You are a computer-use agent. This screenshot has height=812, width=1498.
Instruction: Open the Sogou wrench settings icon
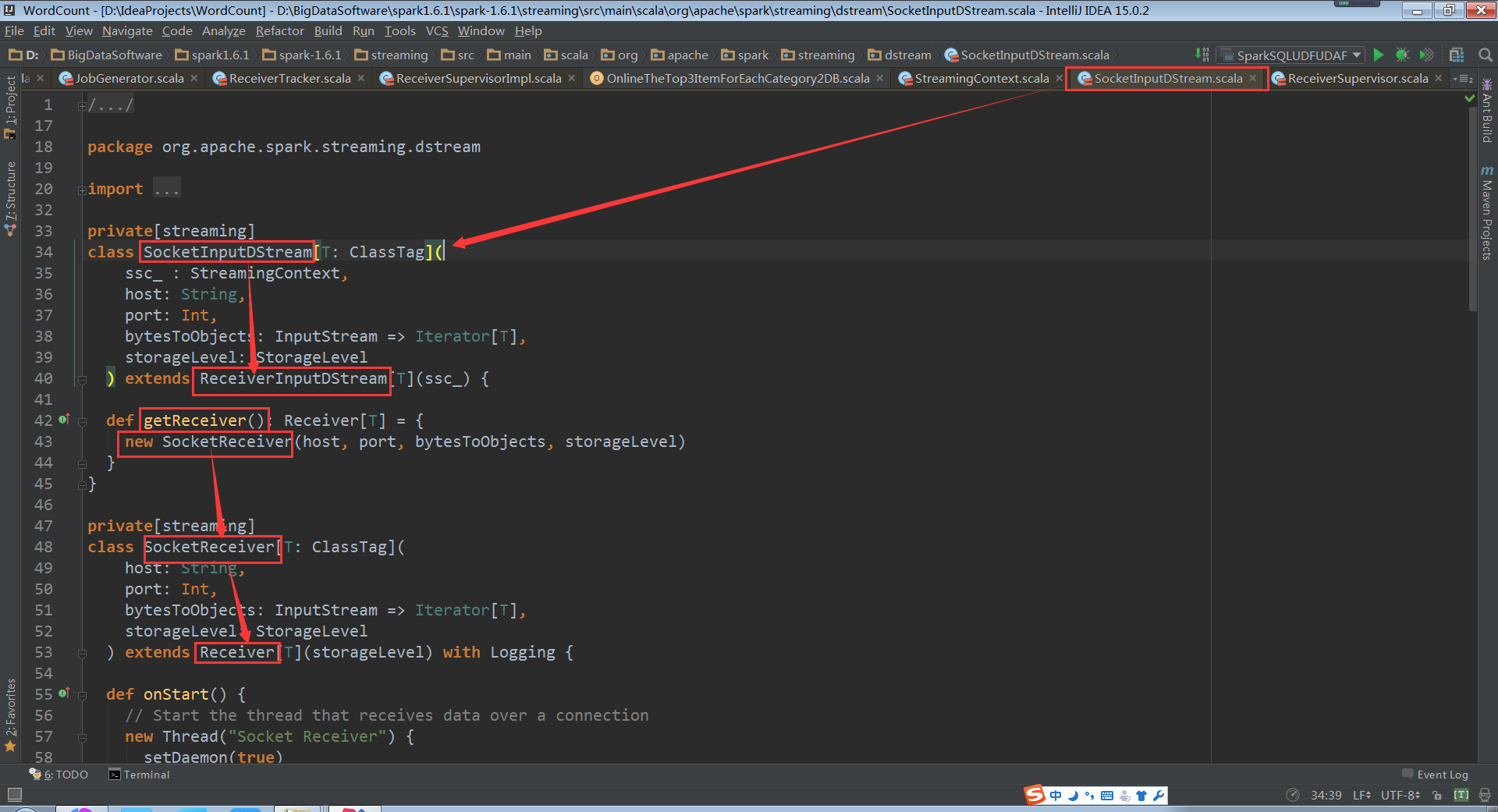click(1159, 796)
